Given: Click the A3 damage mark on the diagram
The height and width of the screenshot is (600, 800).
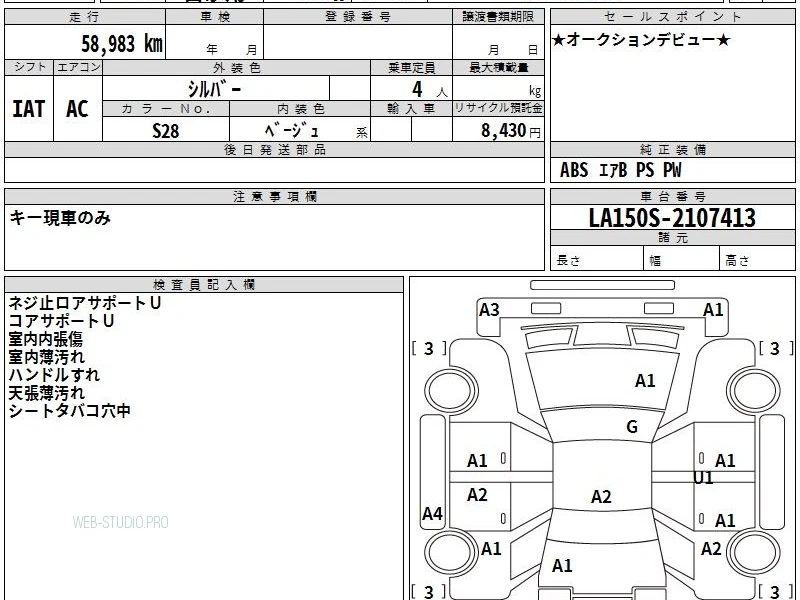Looking at the screenshot, I should (x=489, y=310).
